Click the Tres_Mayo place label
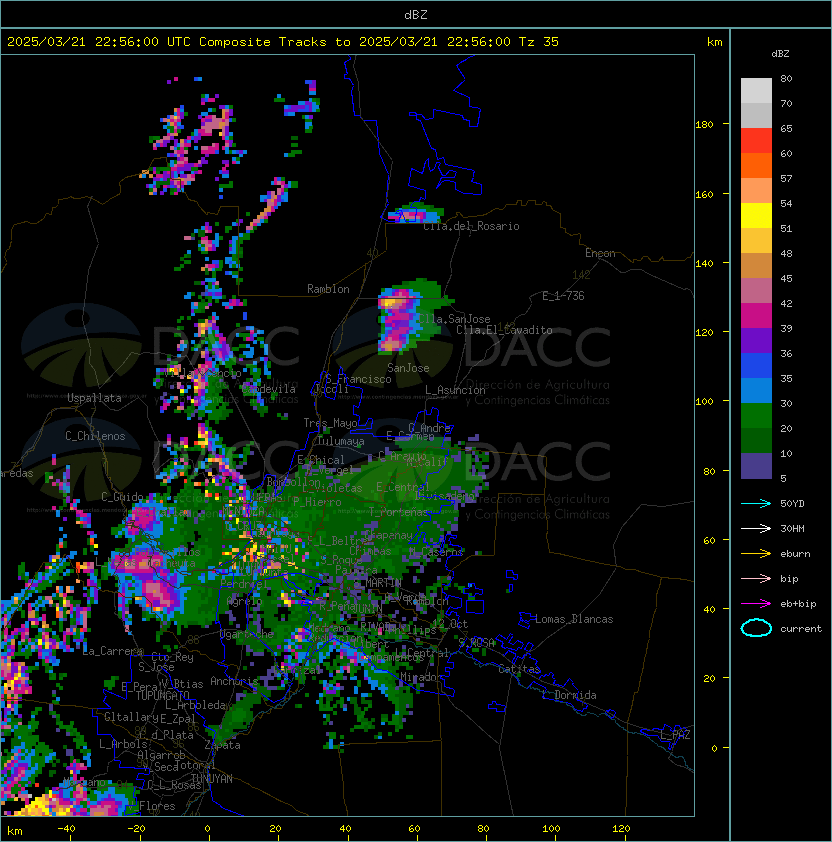The width and height of the screenshot is (832, 842). pos(330,423)
